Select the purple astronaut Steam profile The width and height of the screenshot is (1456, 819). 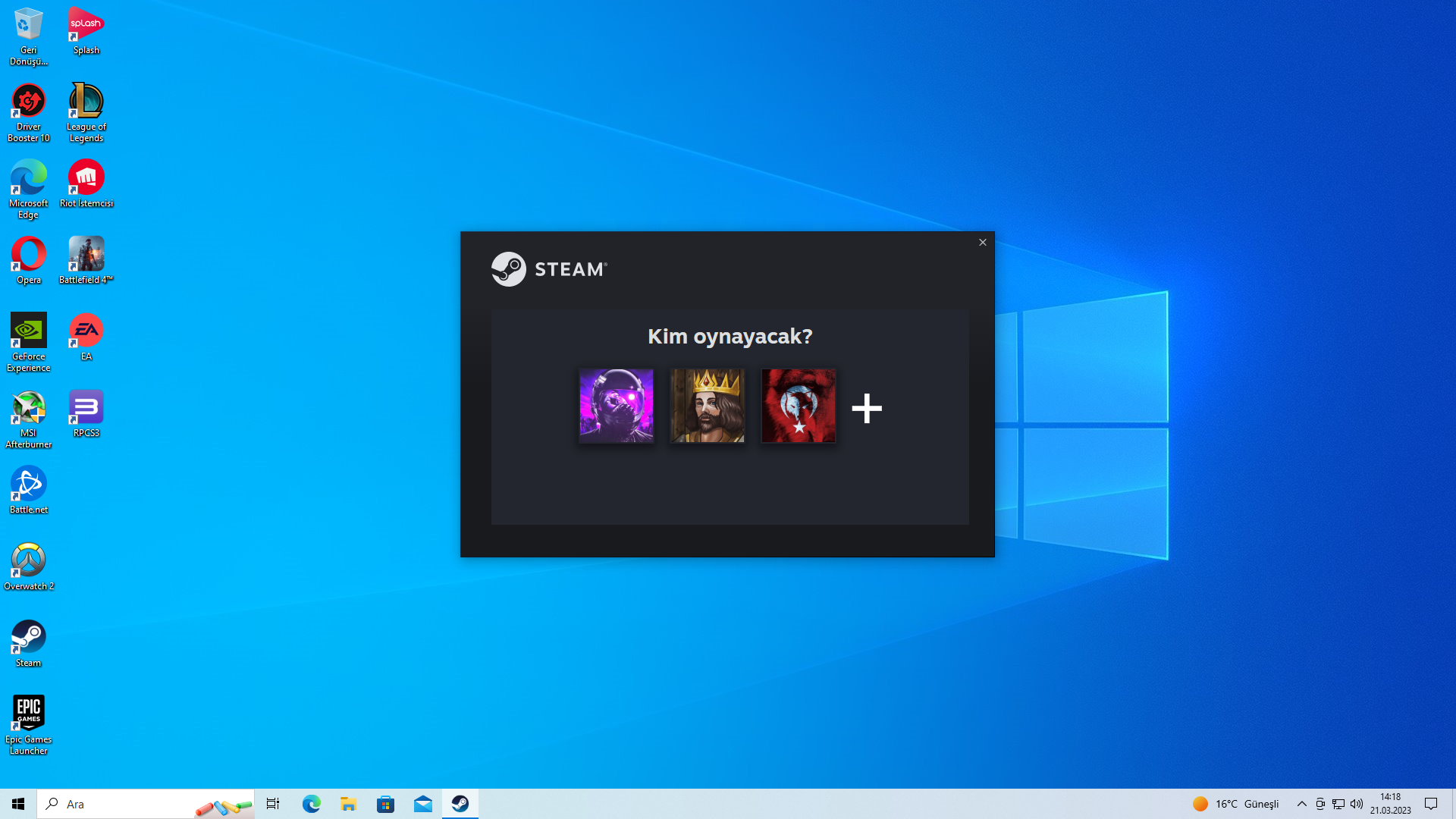coord(616,406)
